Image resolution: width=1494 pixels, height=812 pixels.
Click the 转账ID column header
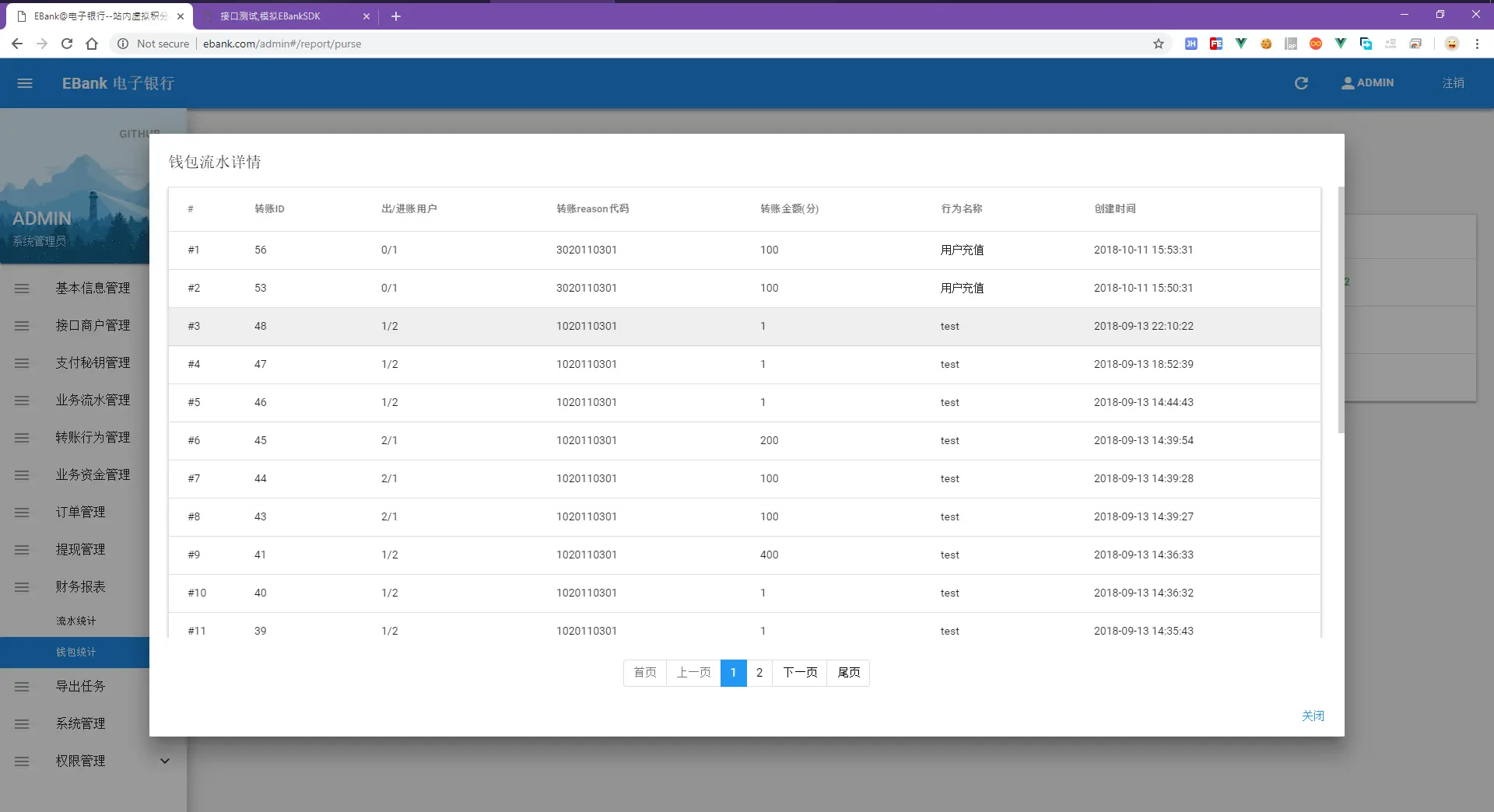click(x=269, y=209)
